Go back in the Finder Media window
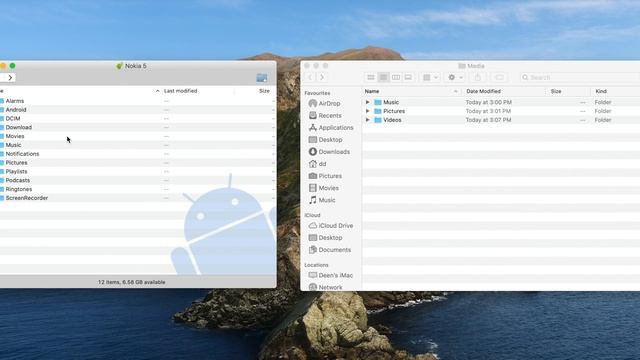Viewport: 640px width, 360px height. [310, 77]
